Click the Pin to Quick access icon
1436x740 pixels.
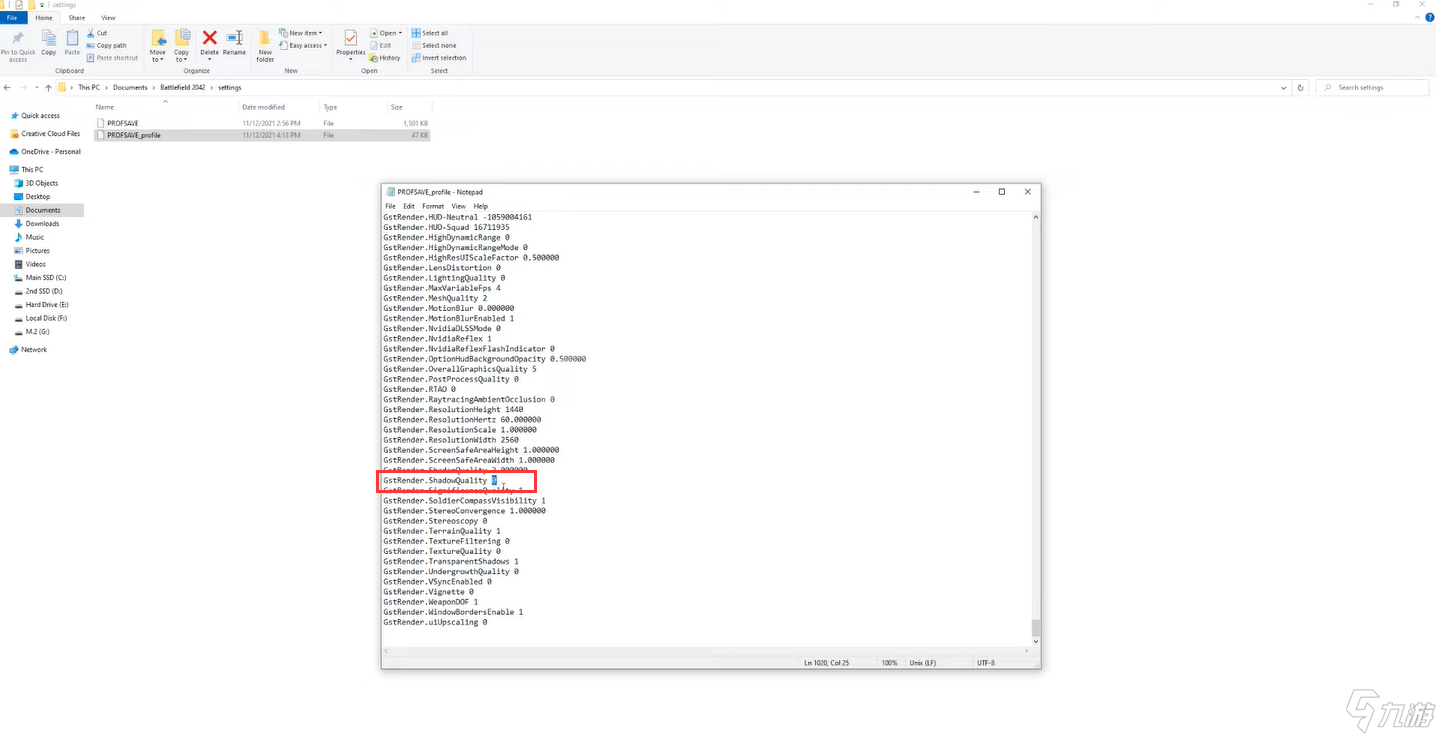[18, 38]
